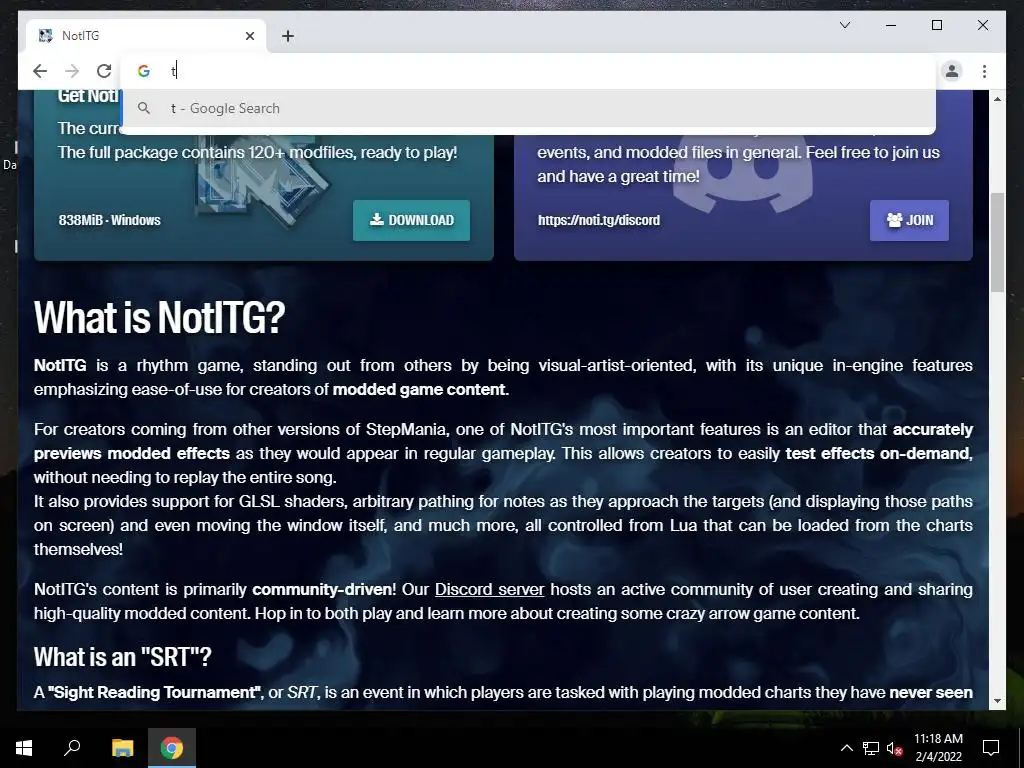The image size is (1024, 768).
Task: Click the '838MiB · Windows' text
Action: point(109,220)
